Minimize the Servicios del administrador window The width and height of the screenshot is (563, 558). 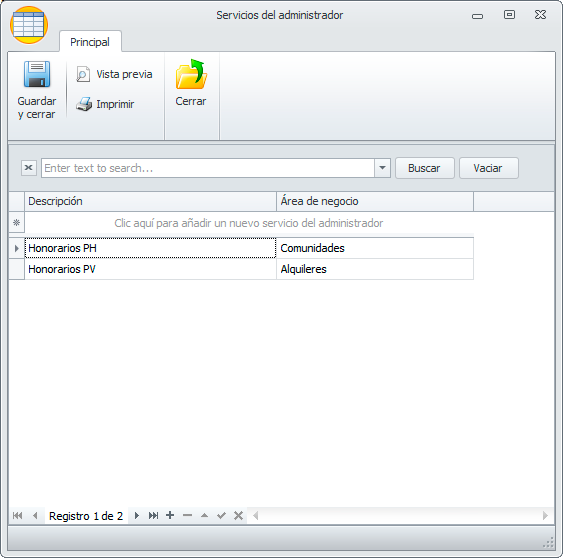477,16
